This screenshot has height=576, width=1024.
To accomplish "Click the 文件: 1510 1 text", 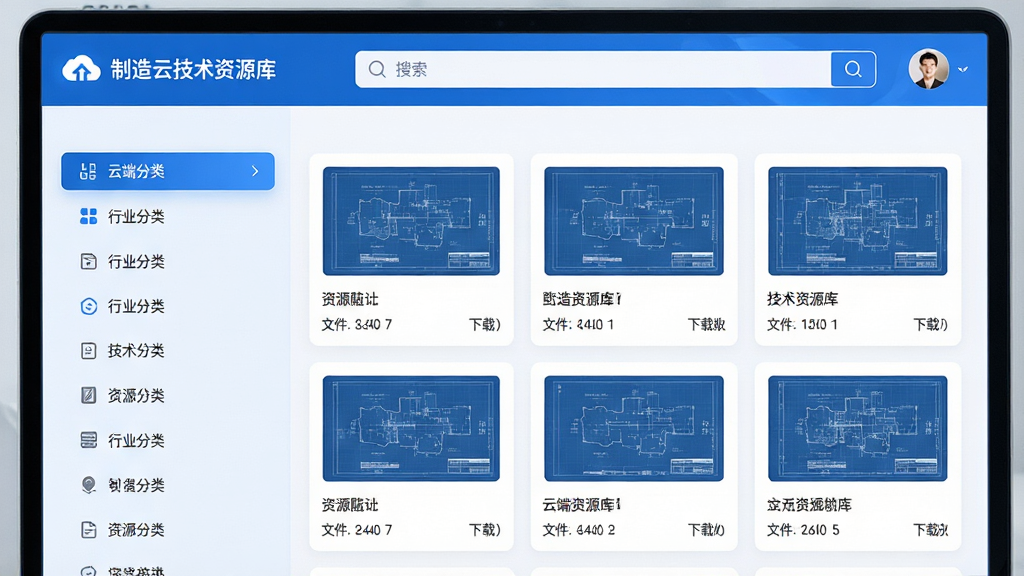I will click(x=802, y=325).
